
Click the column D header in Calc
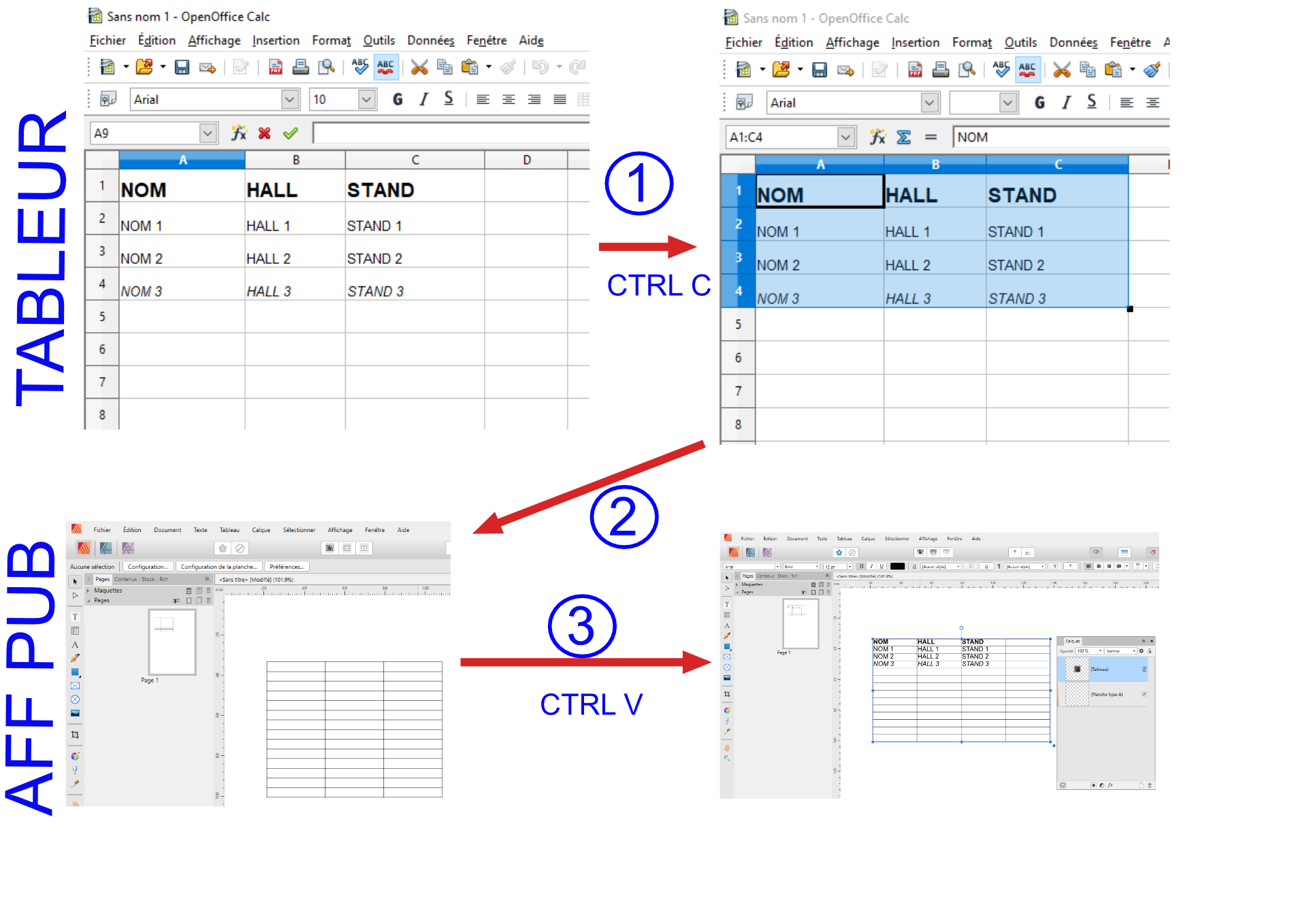tap(526, 160)
